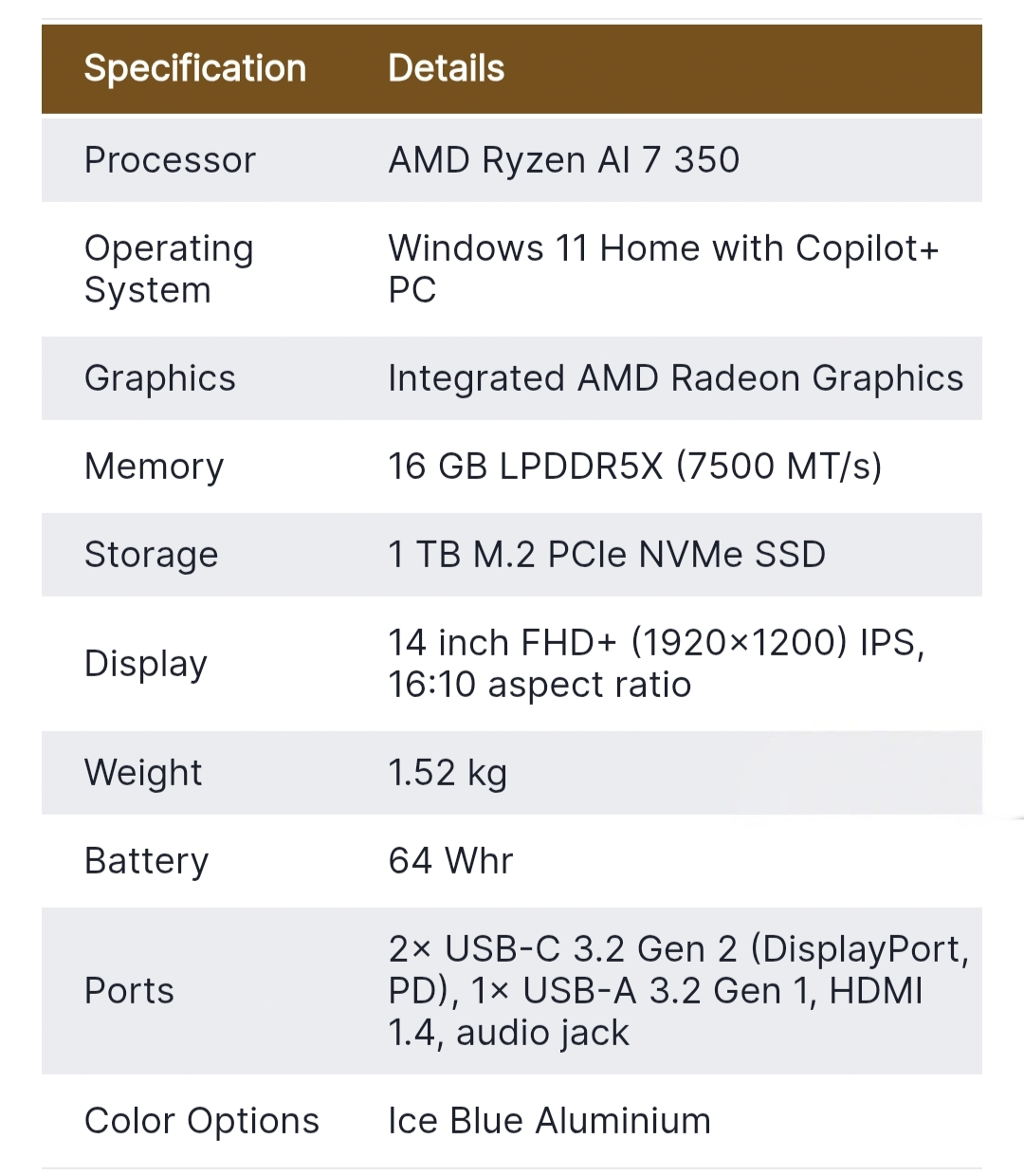Click Integrated AMD Radeon Graphics value
Viewport: 1024px width, 1176px height.
click(675, 378)
